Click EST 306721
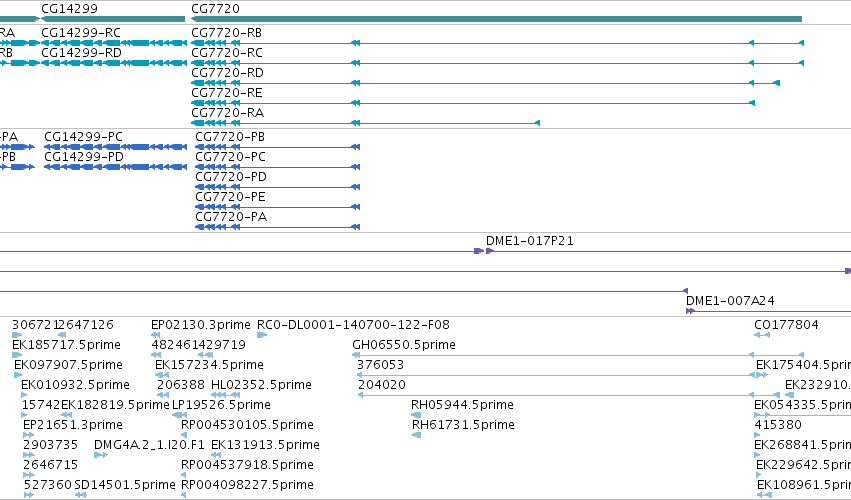Image resolution: width=851 pixels, height=500 pixels. [x=35, y=325]
